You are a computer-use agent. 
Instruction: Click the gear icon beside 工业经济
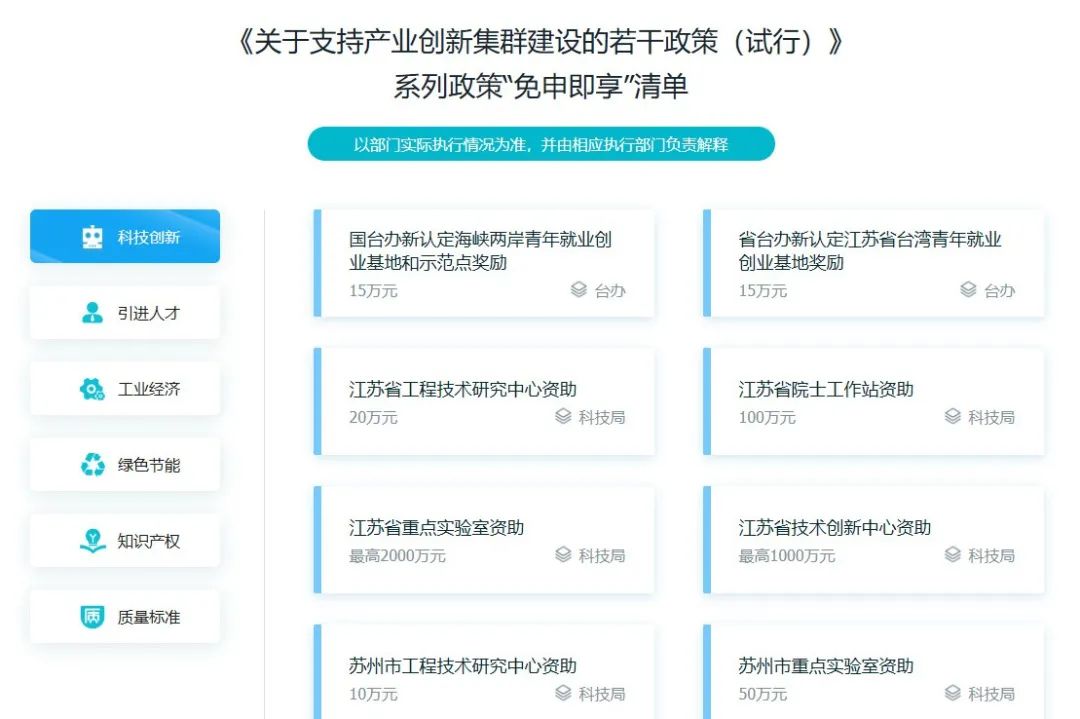92,389
